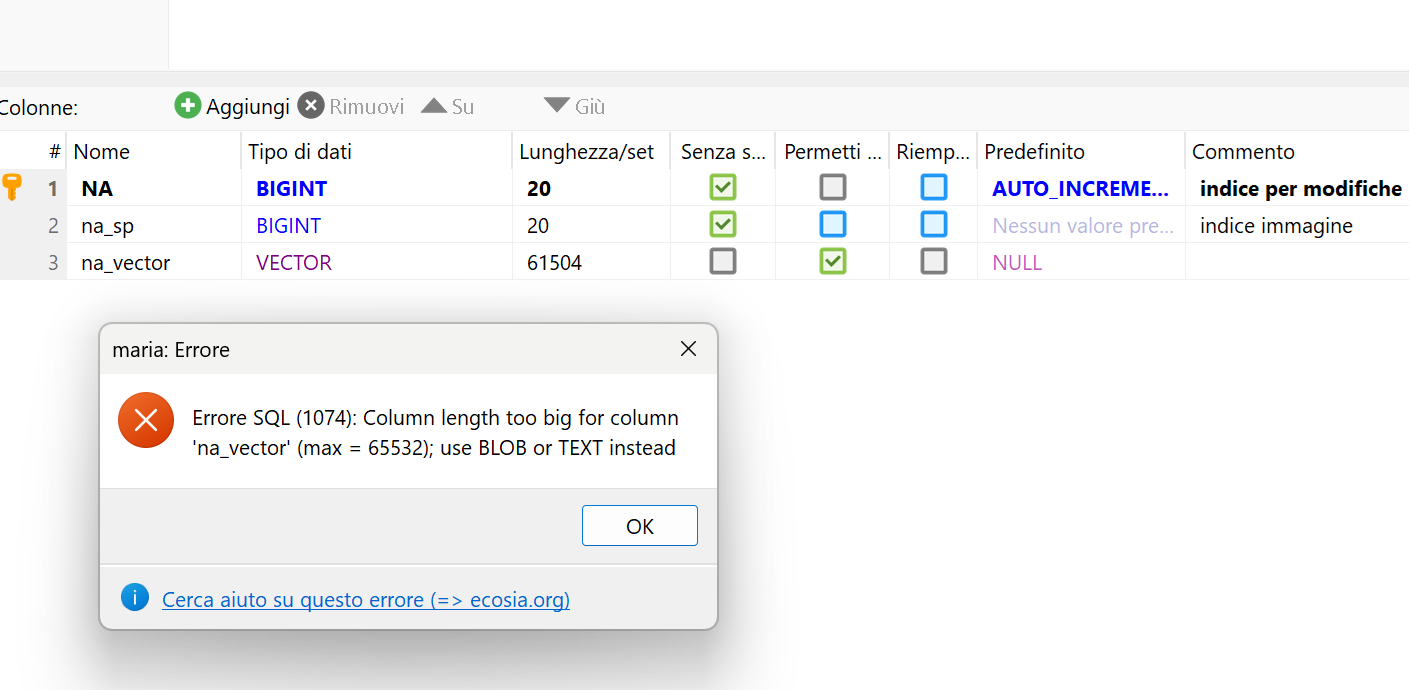This screenshot has width=1409, height=690.
Task: Click the blue info icon in dialog
Action: click(134, 598)
